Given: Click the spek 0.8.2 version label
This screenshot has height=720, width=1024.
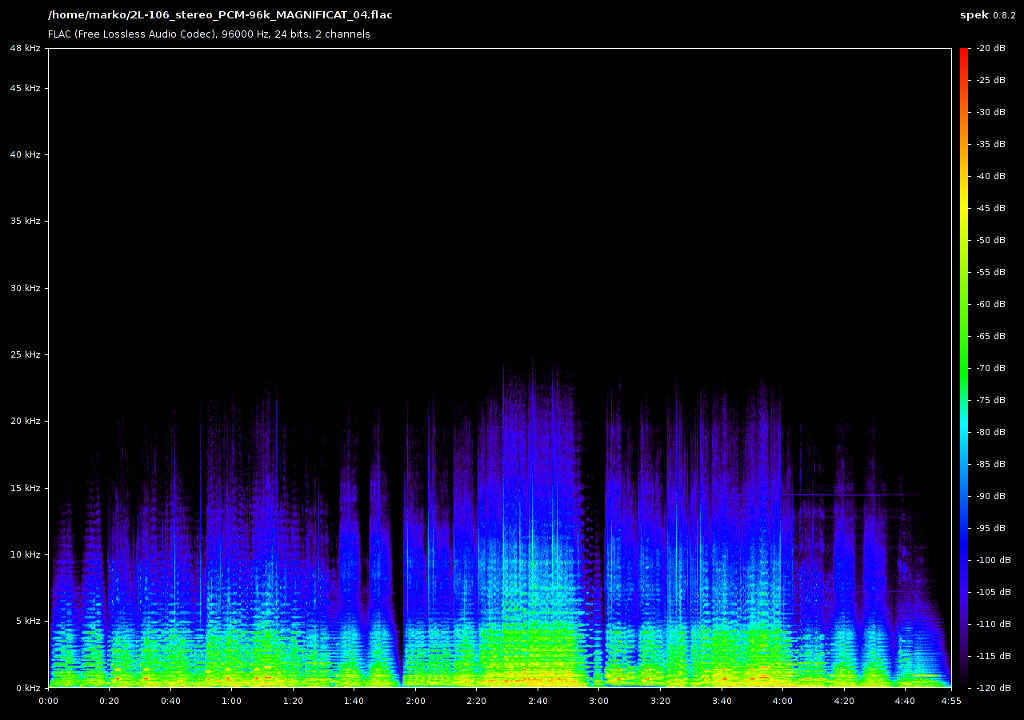Looking at the screenshot, I should click(x=988, y=15).
